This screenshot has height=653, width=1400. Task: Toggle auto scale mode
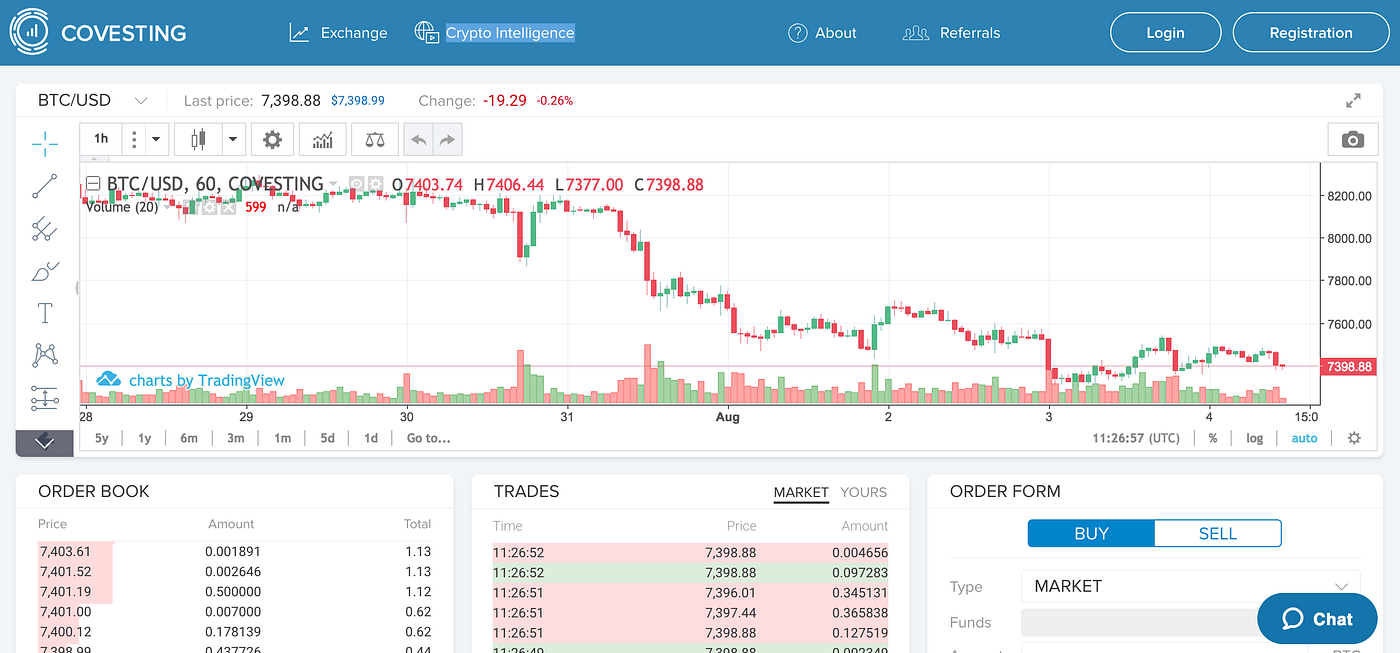pyautogui.click(x=1304, y=438)
